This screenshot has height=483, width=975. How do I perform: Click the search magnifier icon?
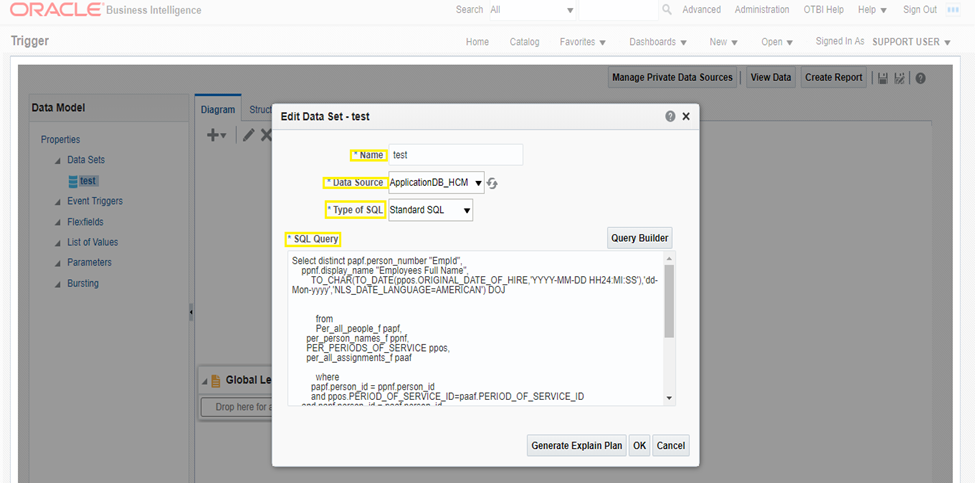(x=667, y=10)
